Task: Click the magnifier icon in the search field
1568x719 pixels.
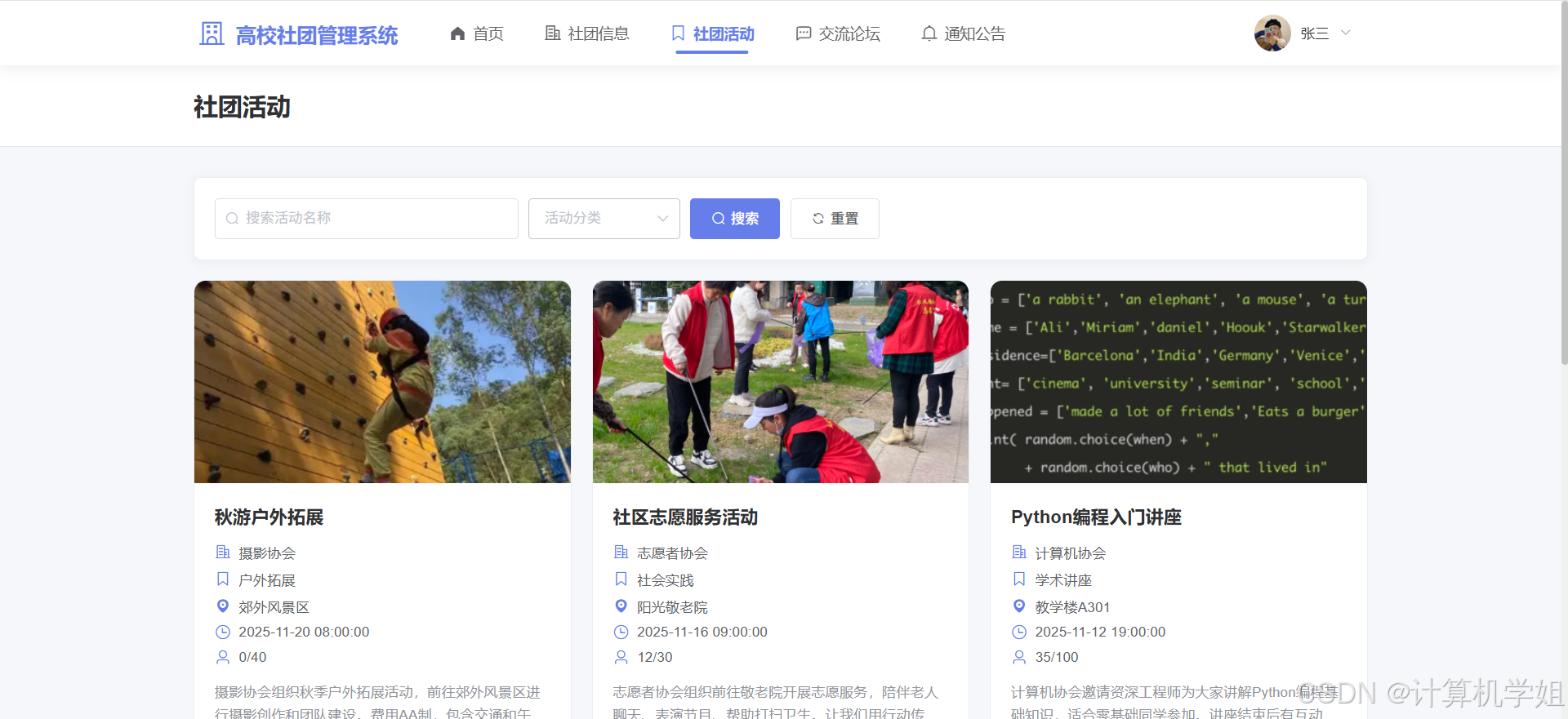Action: (x=232, y=219)
